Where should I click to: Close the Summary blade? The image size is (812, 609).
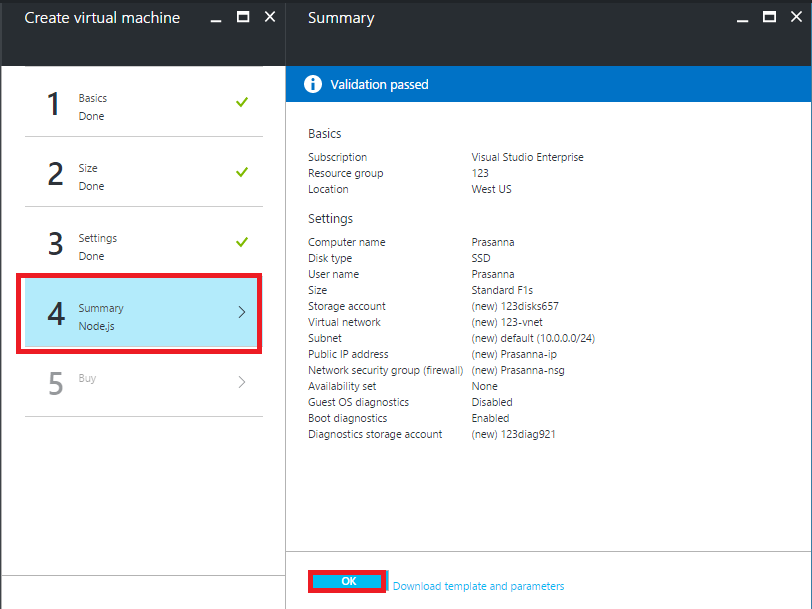point(795,17)
